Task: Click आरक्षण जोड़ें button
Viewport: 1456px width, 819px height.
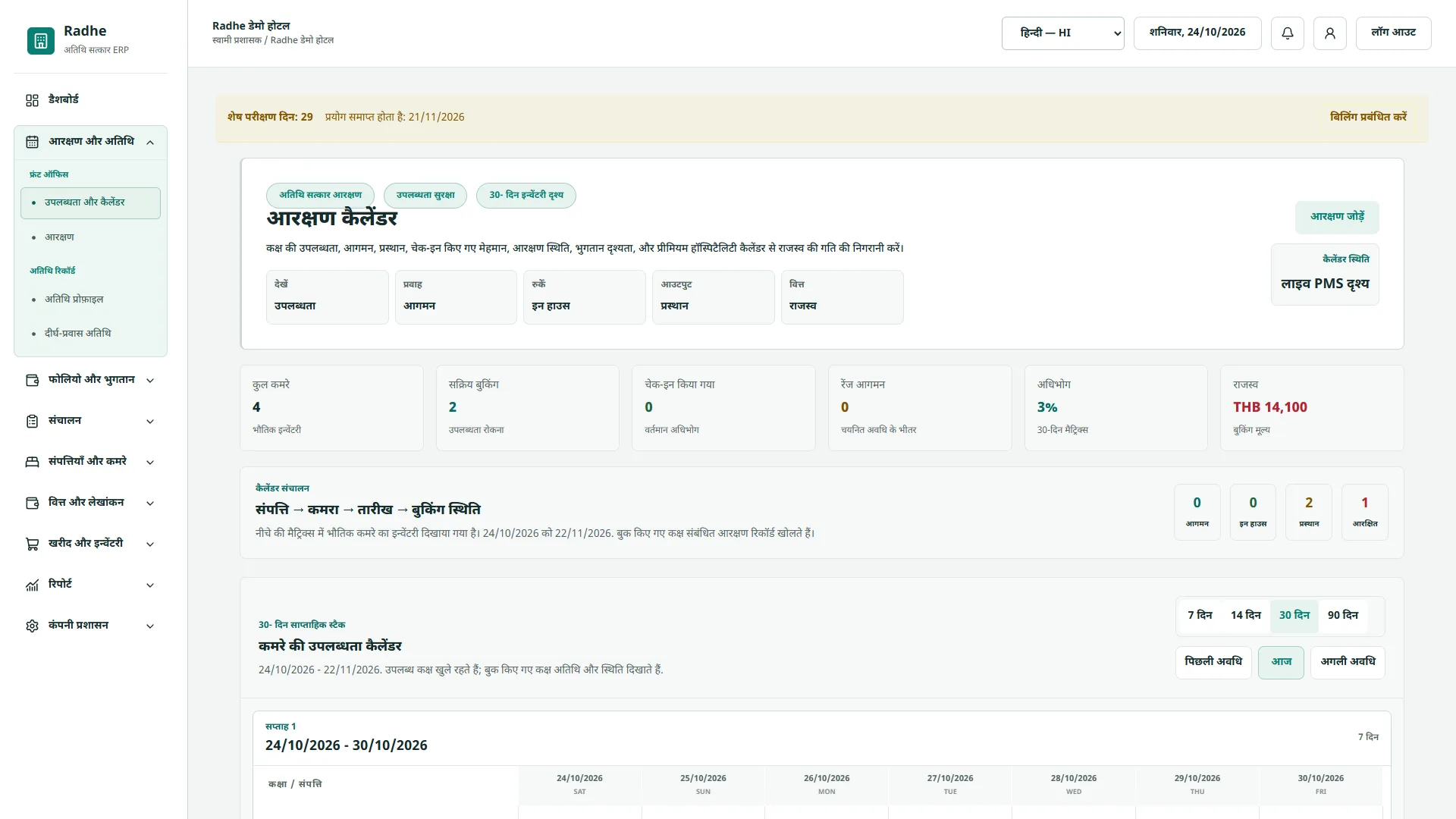Action: pos(1337,217)
